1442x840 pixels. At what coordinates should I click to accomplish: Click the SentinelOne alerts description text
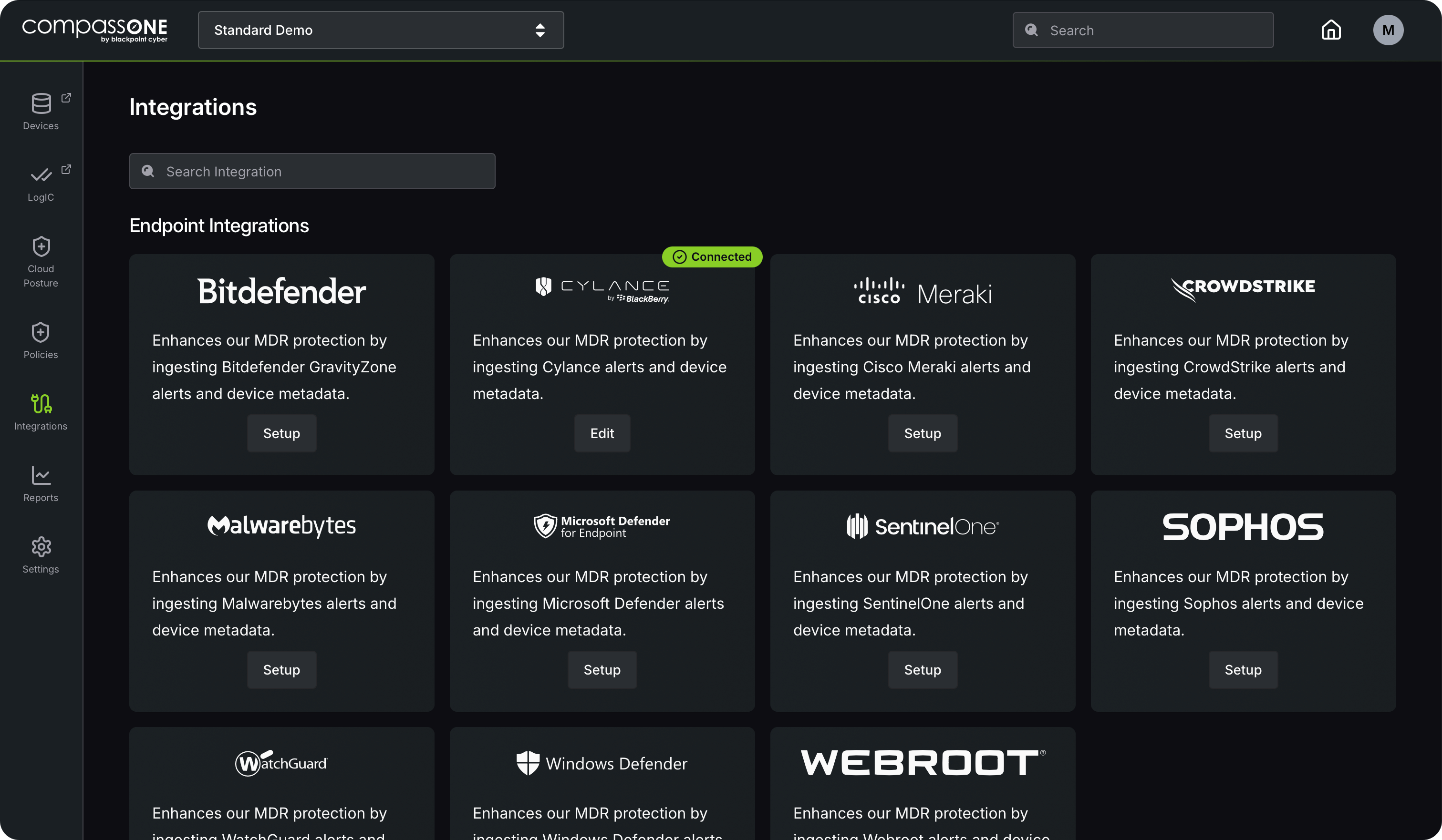click(x=911, y=603)
